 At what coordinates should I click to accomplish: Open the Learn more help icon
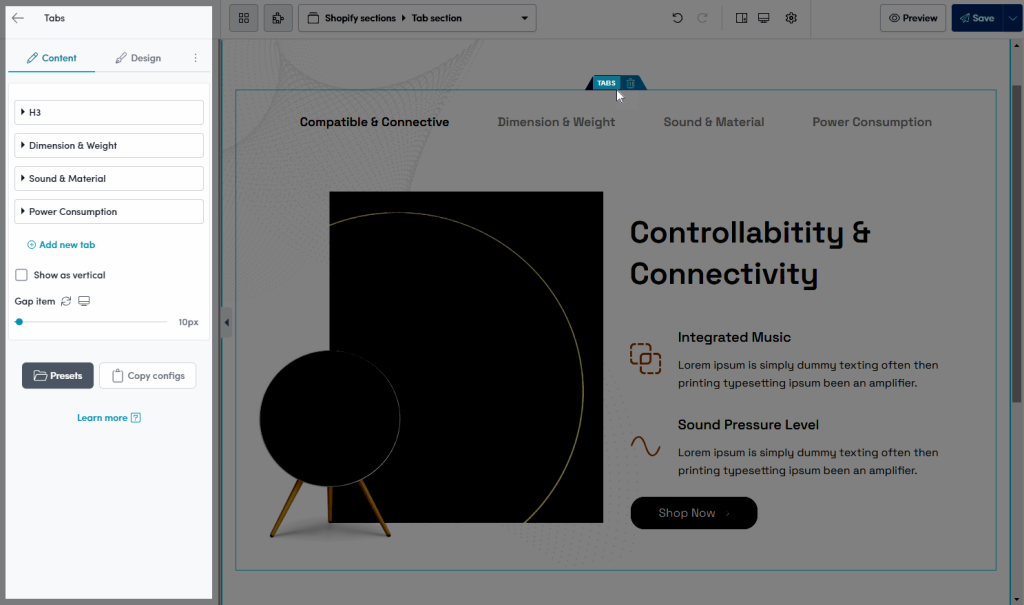136,418
